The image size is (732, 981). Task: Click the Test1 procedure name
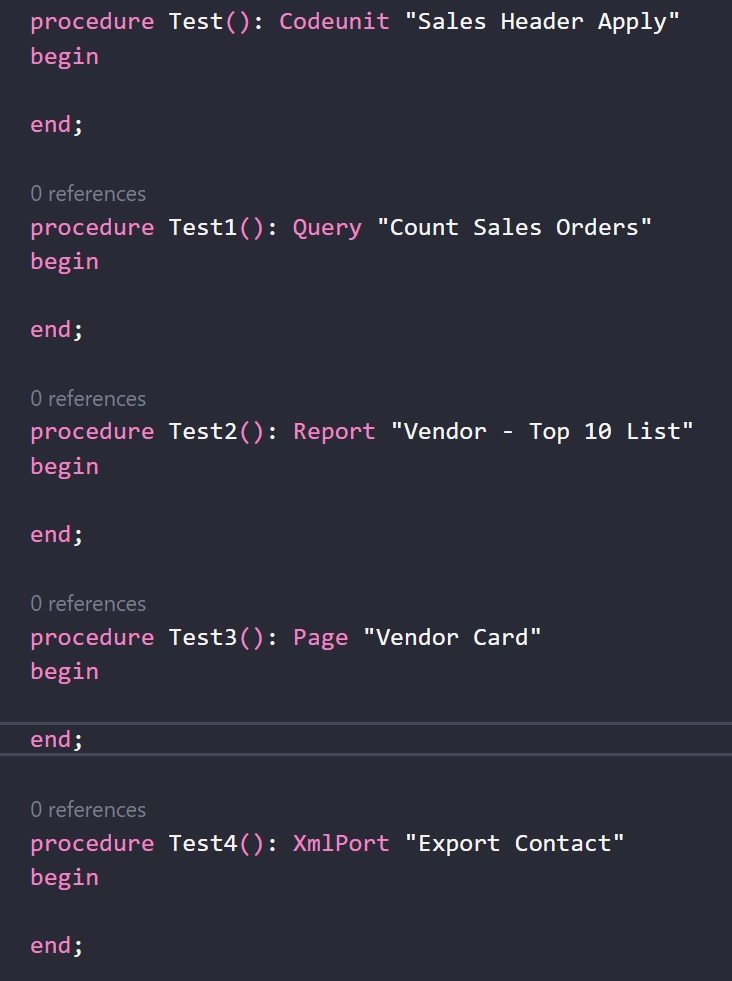203,228
